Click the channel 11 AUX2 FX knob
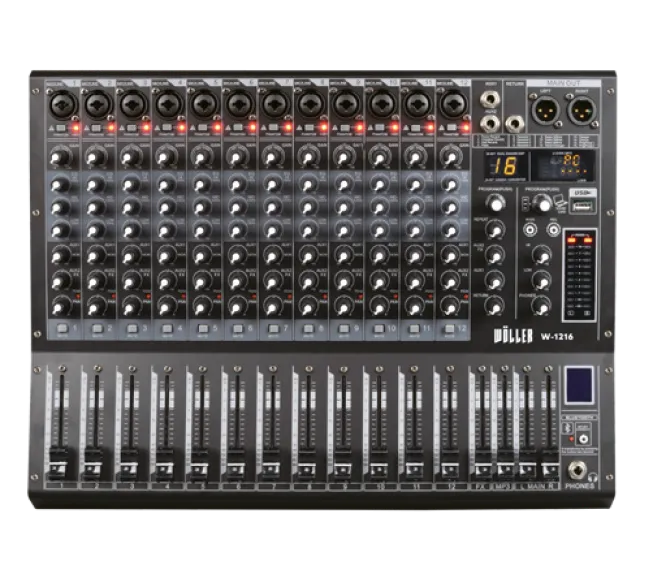This screenshot has width=653, height=587. (x=415, y=281)
